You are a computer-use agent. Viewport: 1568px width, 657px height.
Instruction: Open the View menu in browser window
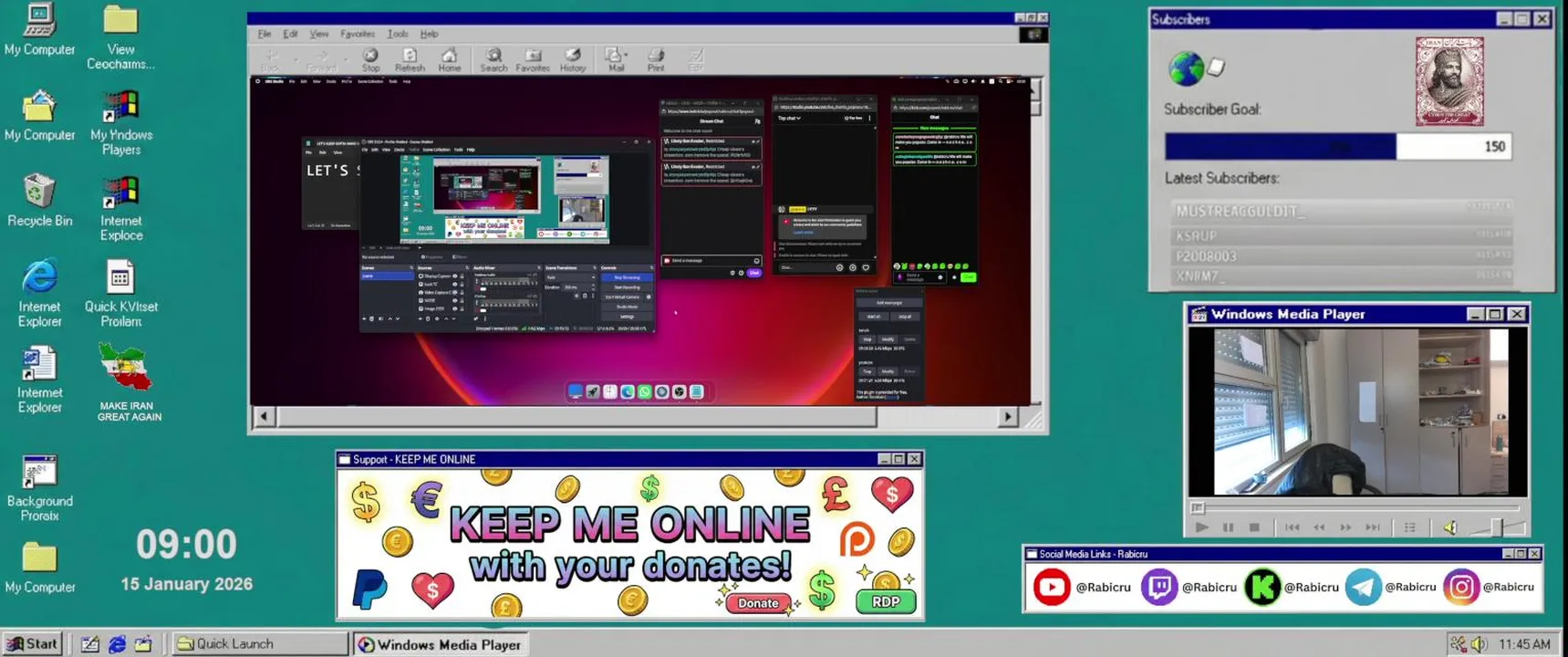(x=319, y=34)
